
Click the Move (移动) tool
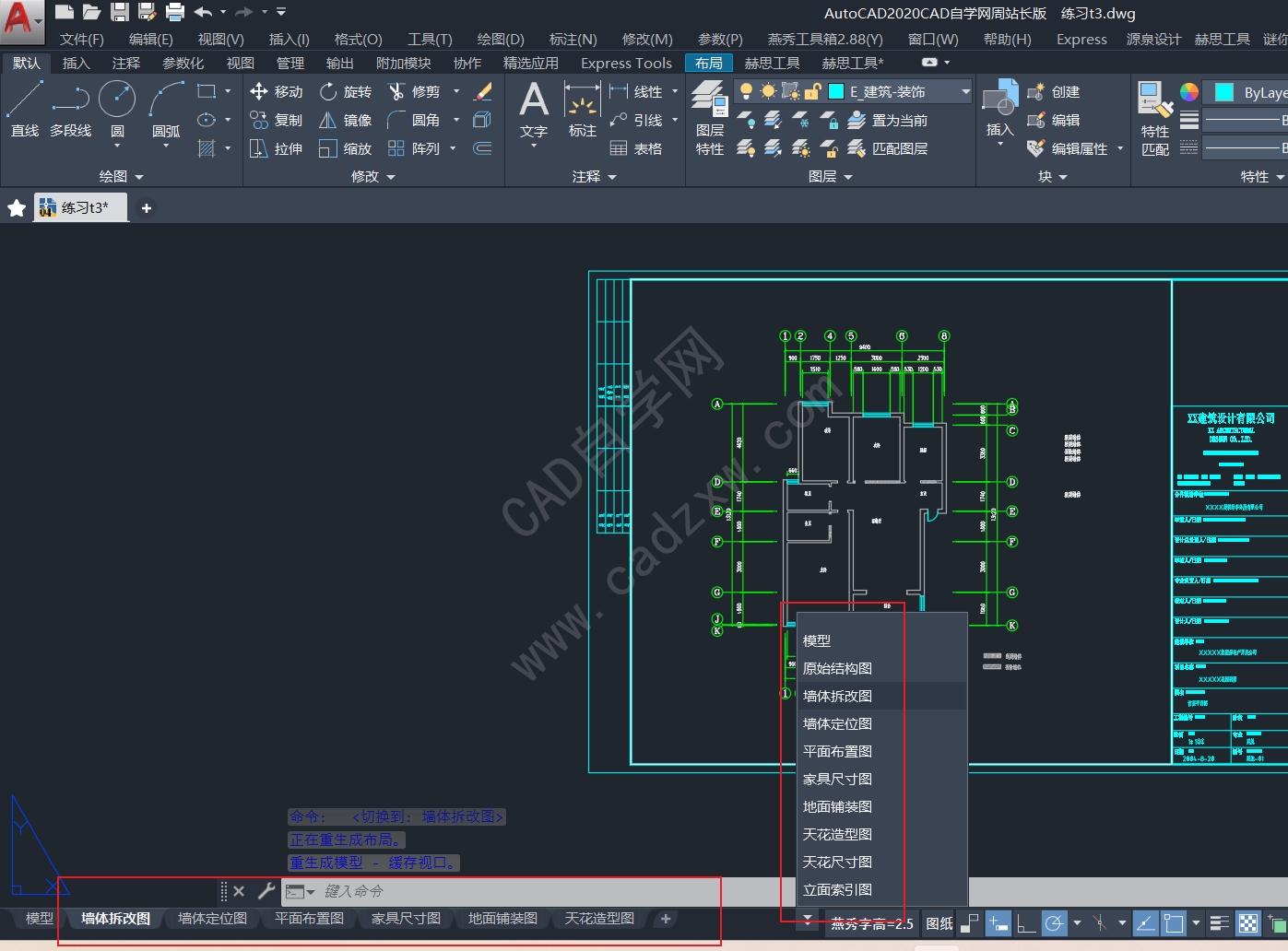[x=276, y=91]
